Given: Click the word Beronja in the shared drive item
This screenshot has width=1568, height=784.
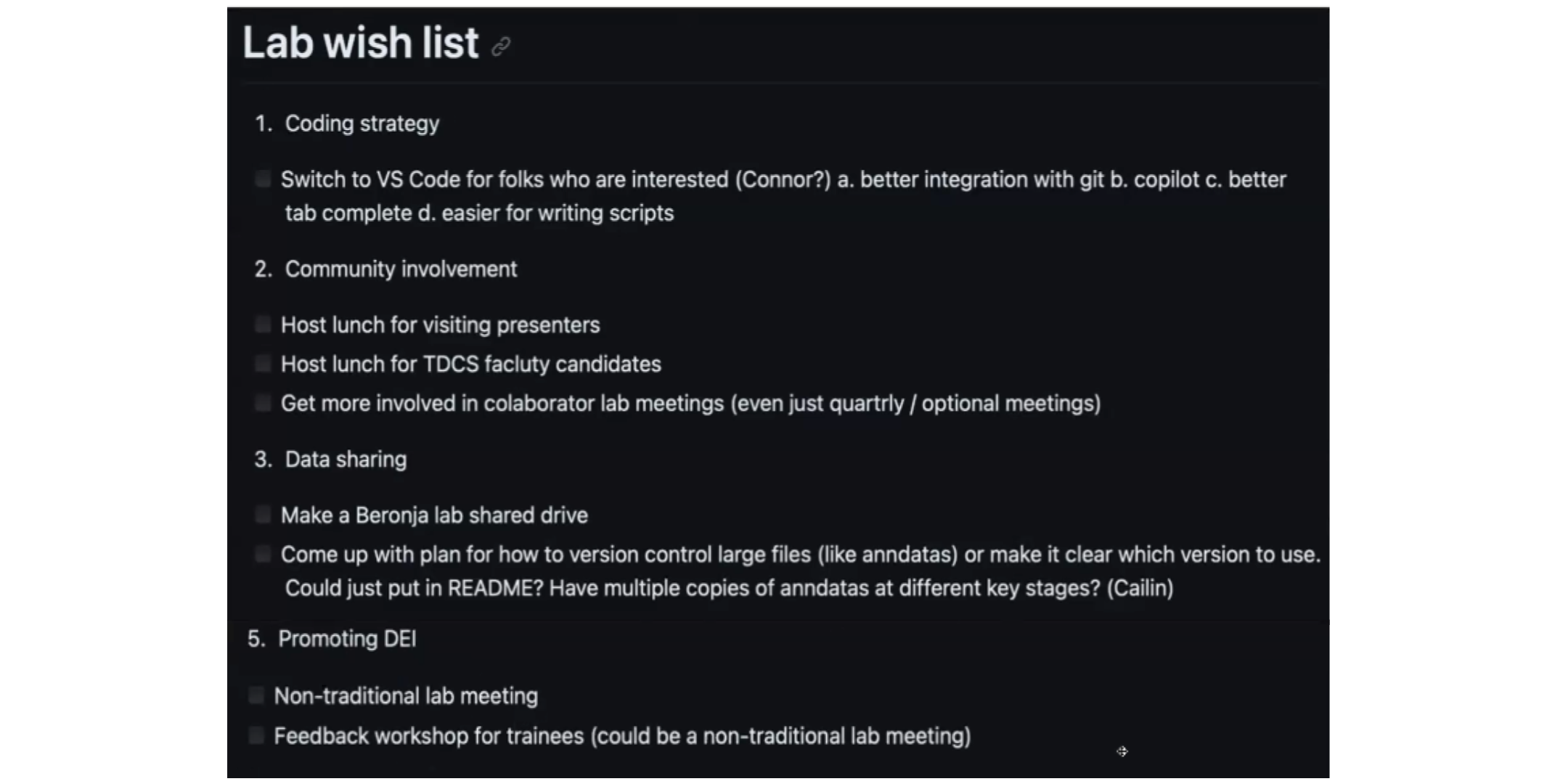Looking at the screenshot, I should point(392,515).
